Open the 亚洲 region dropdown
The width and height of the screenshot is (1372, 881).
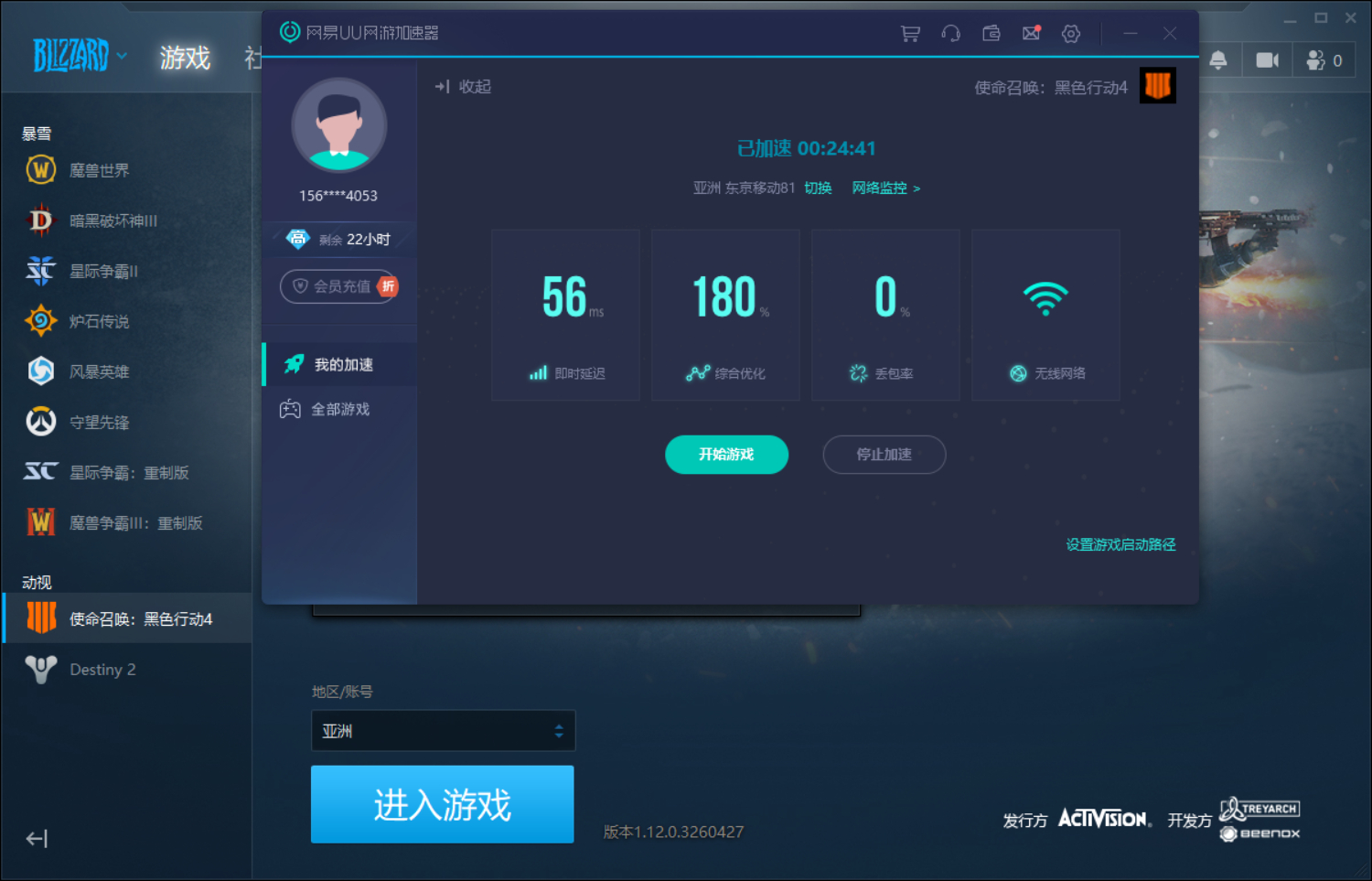click(443, 731)
